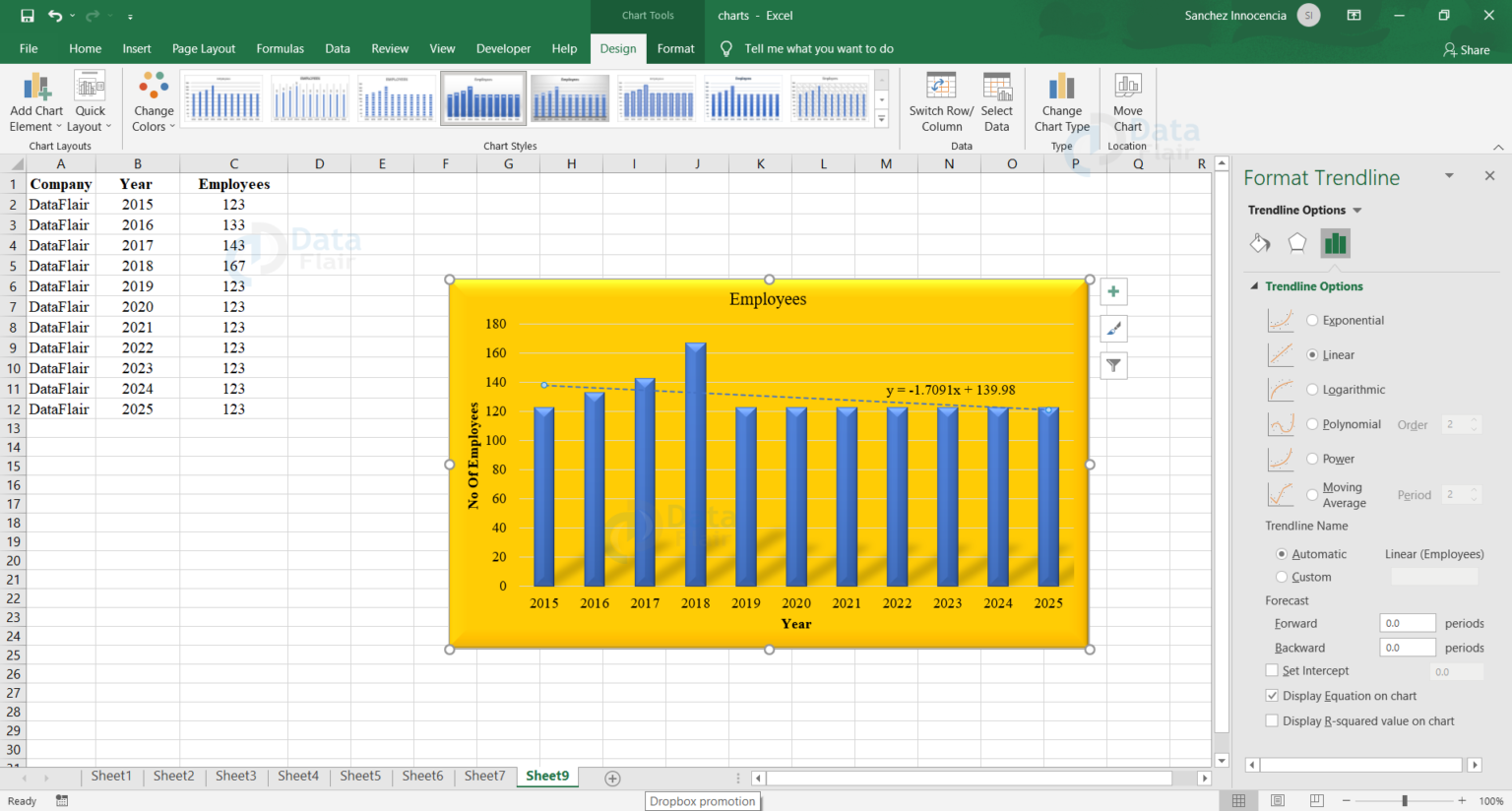Click the Change Colors palette icon
The image size is (1512, 811).
[x=154, y=86]
